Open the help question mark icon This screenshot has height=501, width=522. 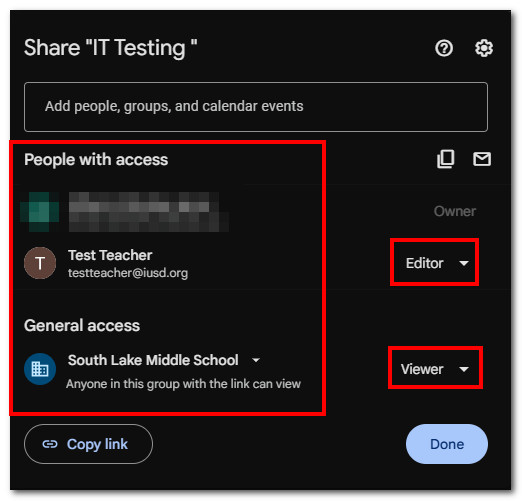[x=444, y=48]
